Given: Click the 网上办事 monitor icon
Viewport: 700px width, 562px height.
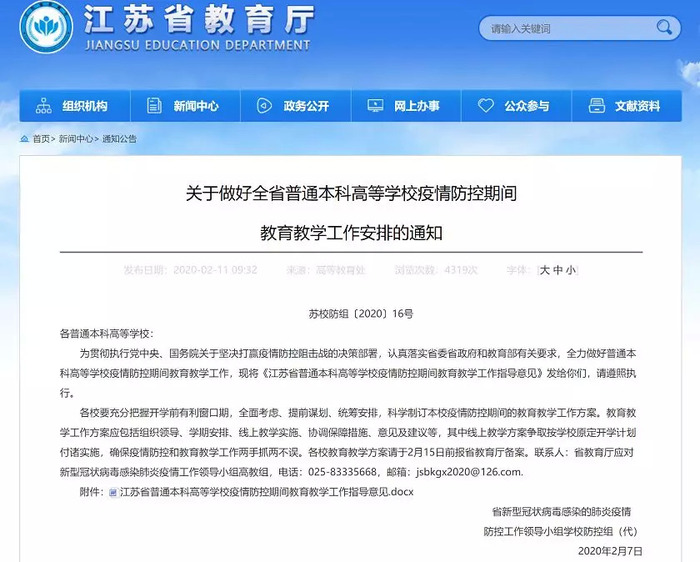Looking at the screenshot, I should click(x=375, y=106).
